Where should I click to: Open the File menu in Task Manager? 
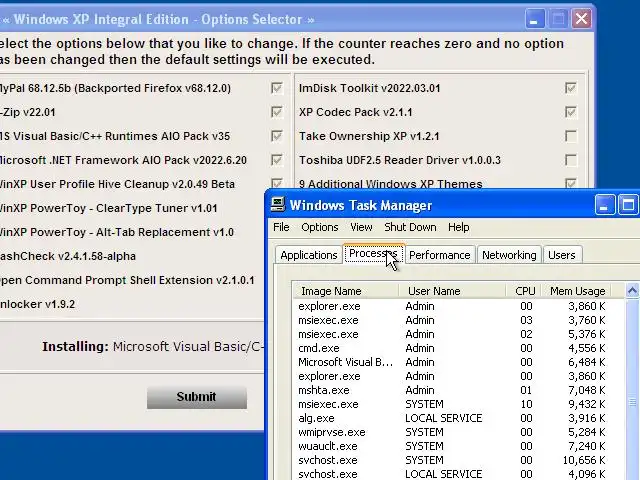coord(281,227)
